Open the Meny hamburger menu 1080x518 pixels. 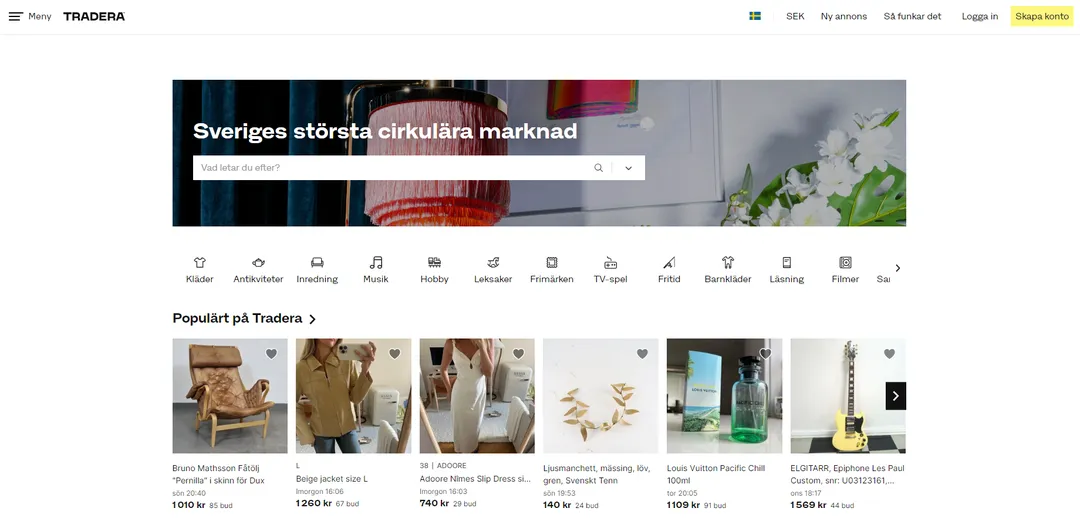(30, 17)
